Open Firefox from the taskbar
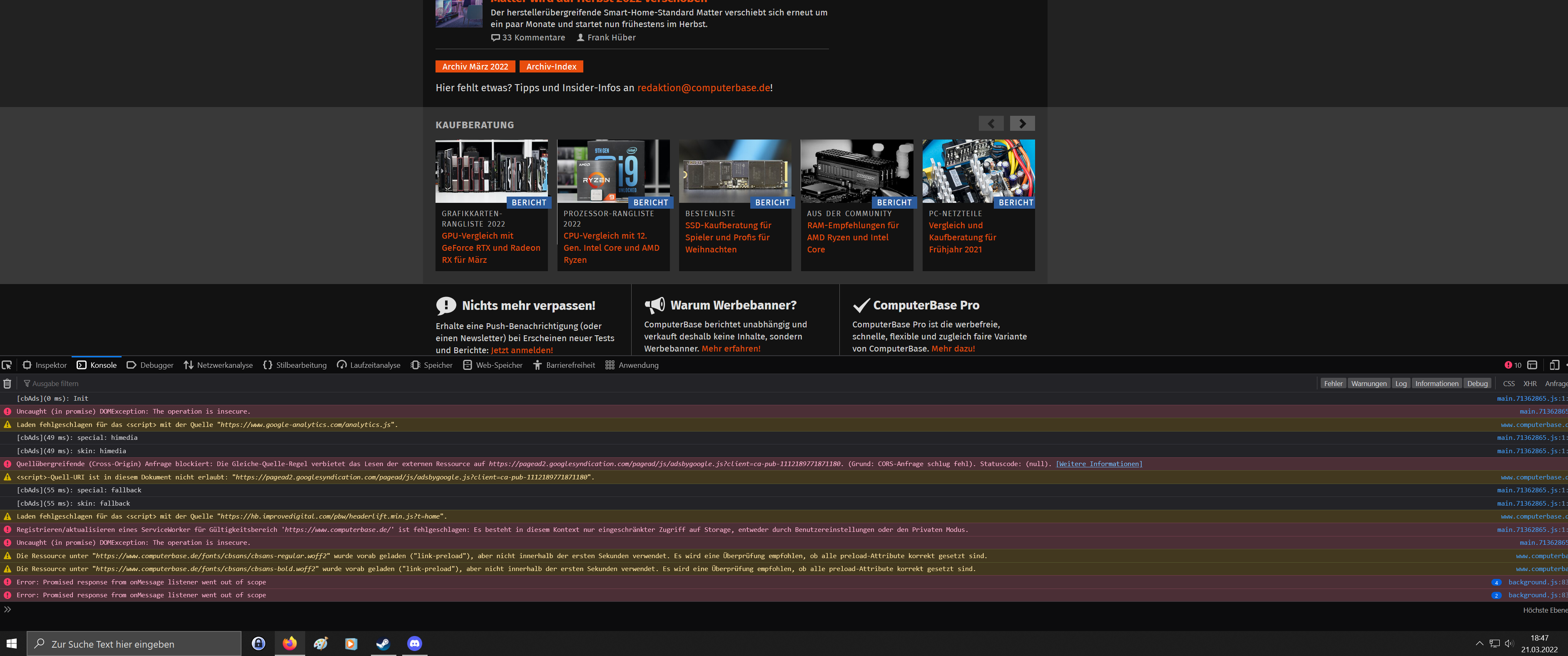The image size is (1568, 656). click(x=290, y=643)
